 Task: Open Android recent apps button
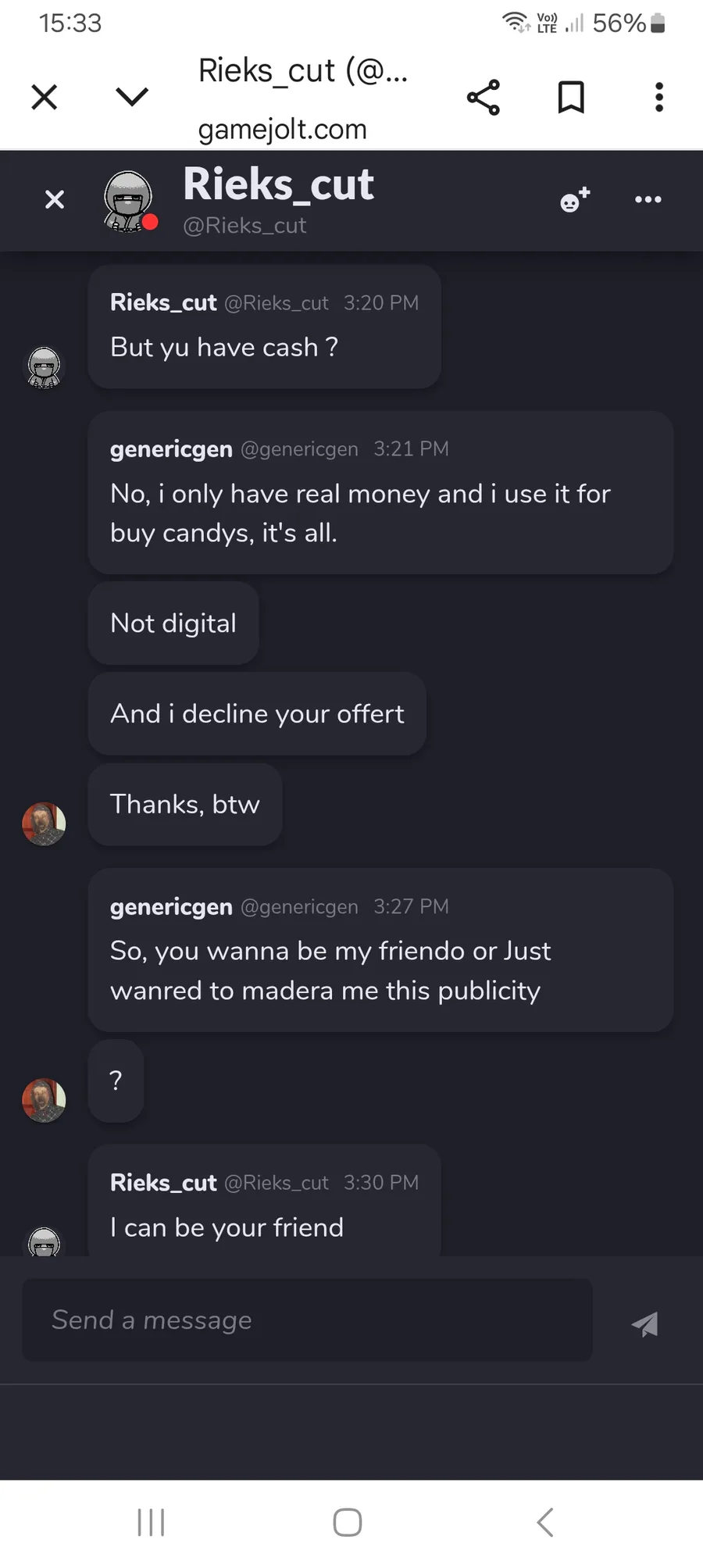pyautogui.click(x=151, y=1522)
